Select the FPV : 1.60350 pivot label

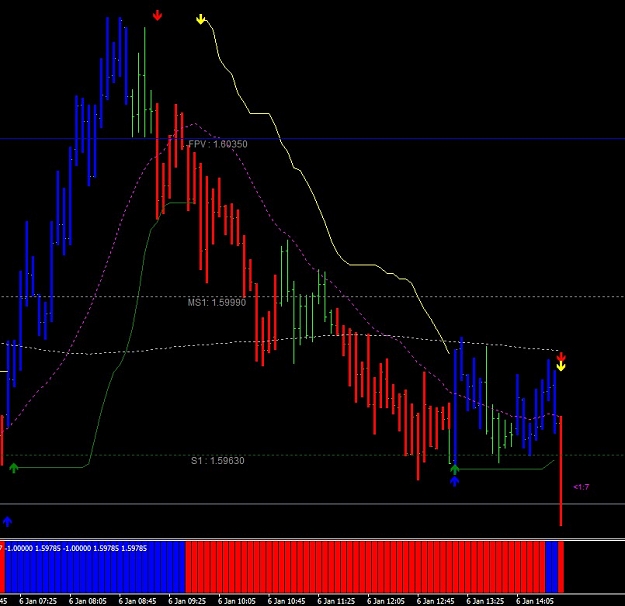(218, 144)
